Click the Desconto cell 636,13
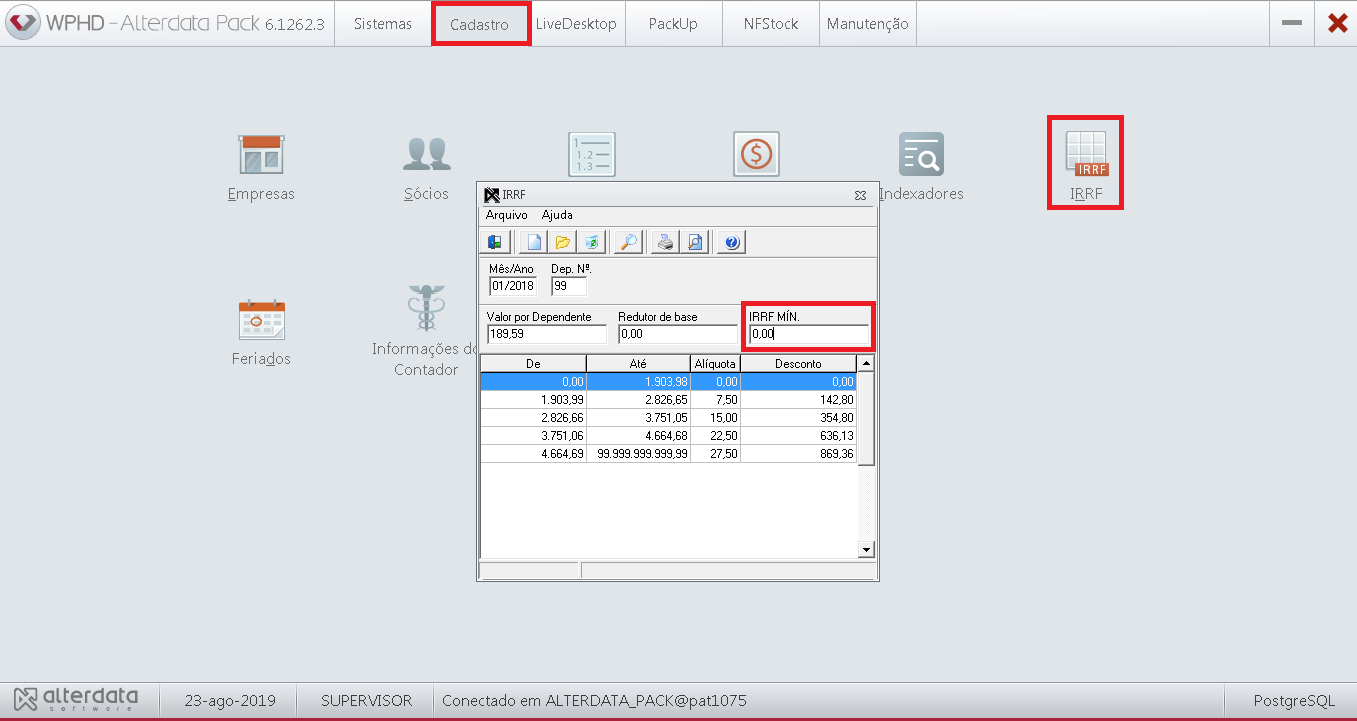The width and height of the screenshot is (1357, 721). [x=798, y=435]
